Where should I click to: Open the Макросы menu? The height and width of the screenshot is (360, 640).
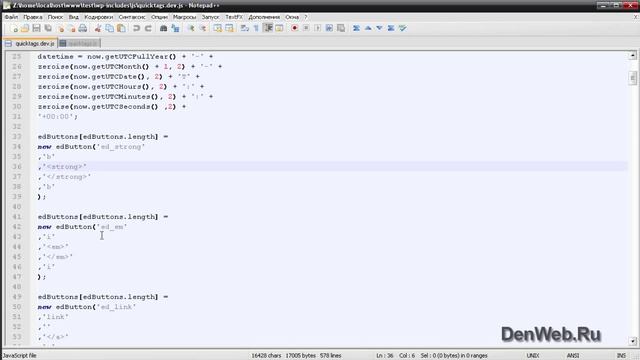click(184, 17)
